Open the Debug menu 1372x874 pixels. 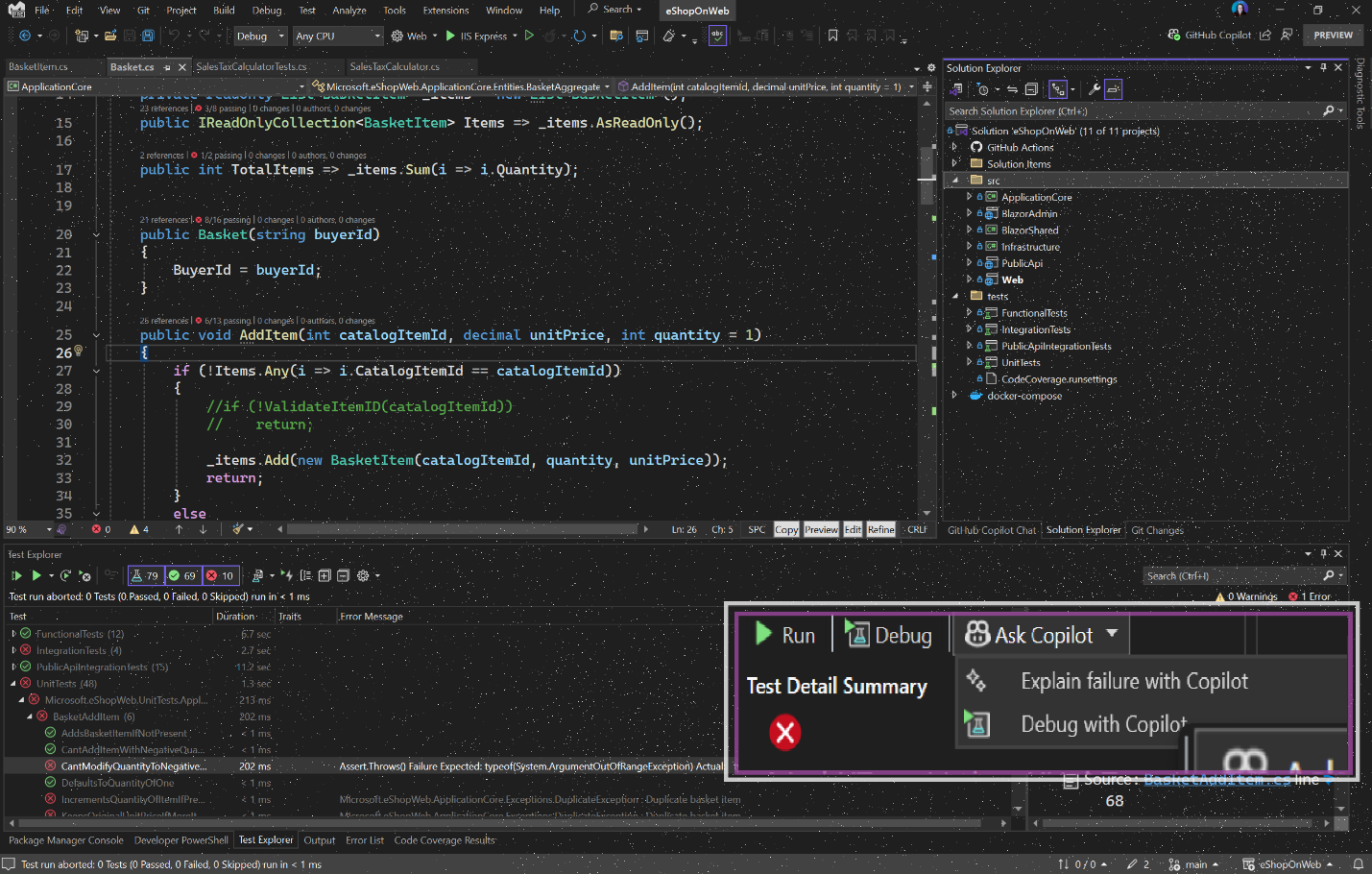click(267, 11)
